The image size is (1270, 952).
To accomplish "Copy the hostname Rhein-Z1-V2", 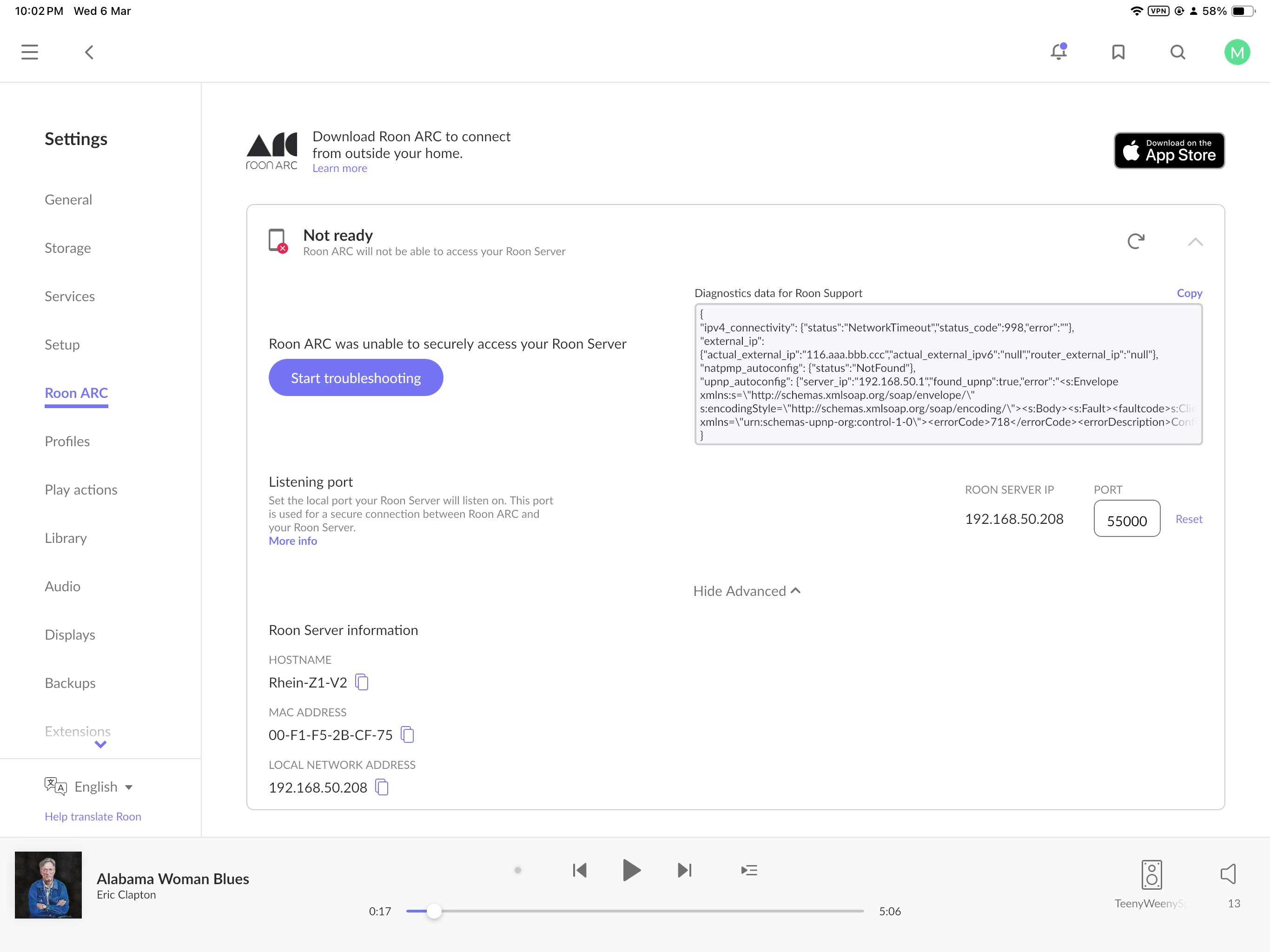I will coord(362,682).
